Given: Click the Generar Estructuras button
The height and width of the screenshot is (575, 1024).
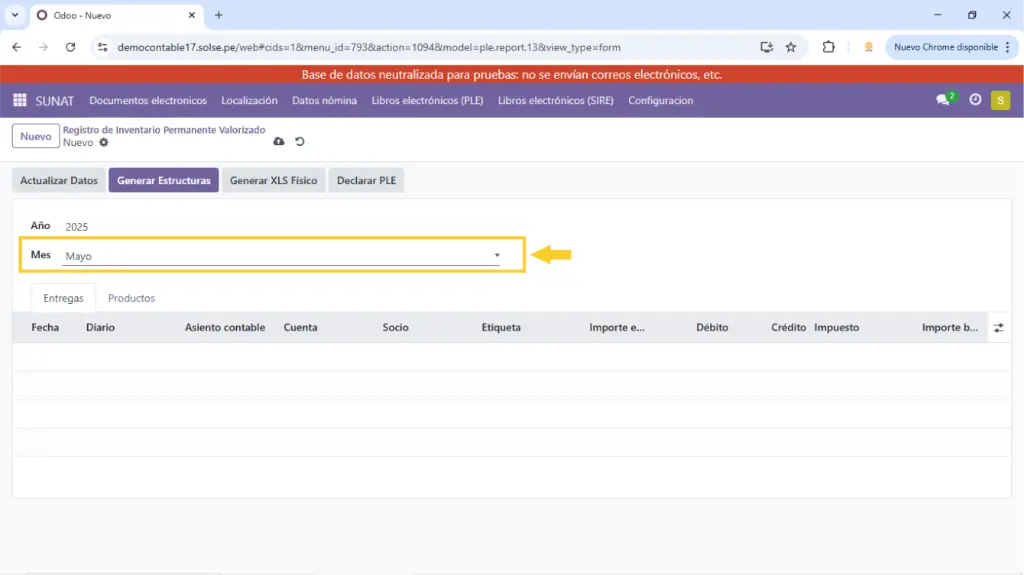Looking at the screenshot, I should tap(164, 180).
